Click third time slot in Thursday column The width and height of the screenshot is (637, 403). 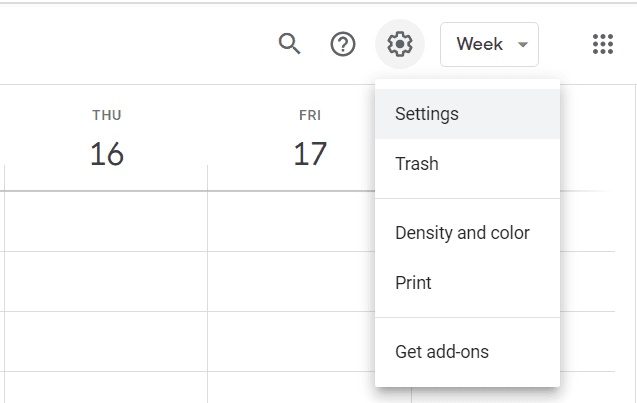click(106, 341)
